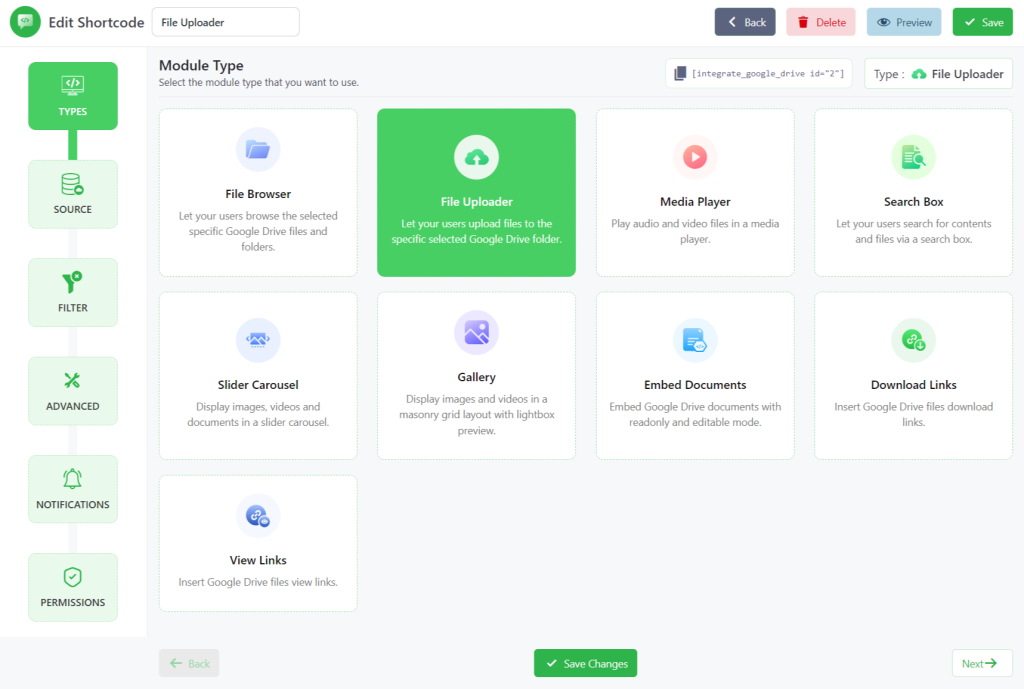Image resolution: width=1024 pixels, height=689 pixels.
Task: Click the trash icon in Delete
Action: pyautogui.click(x=803, y=22)
